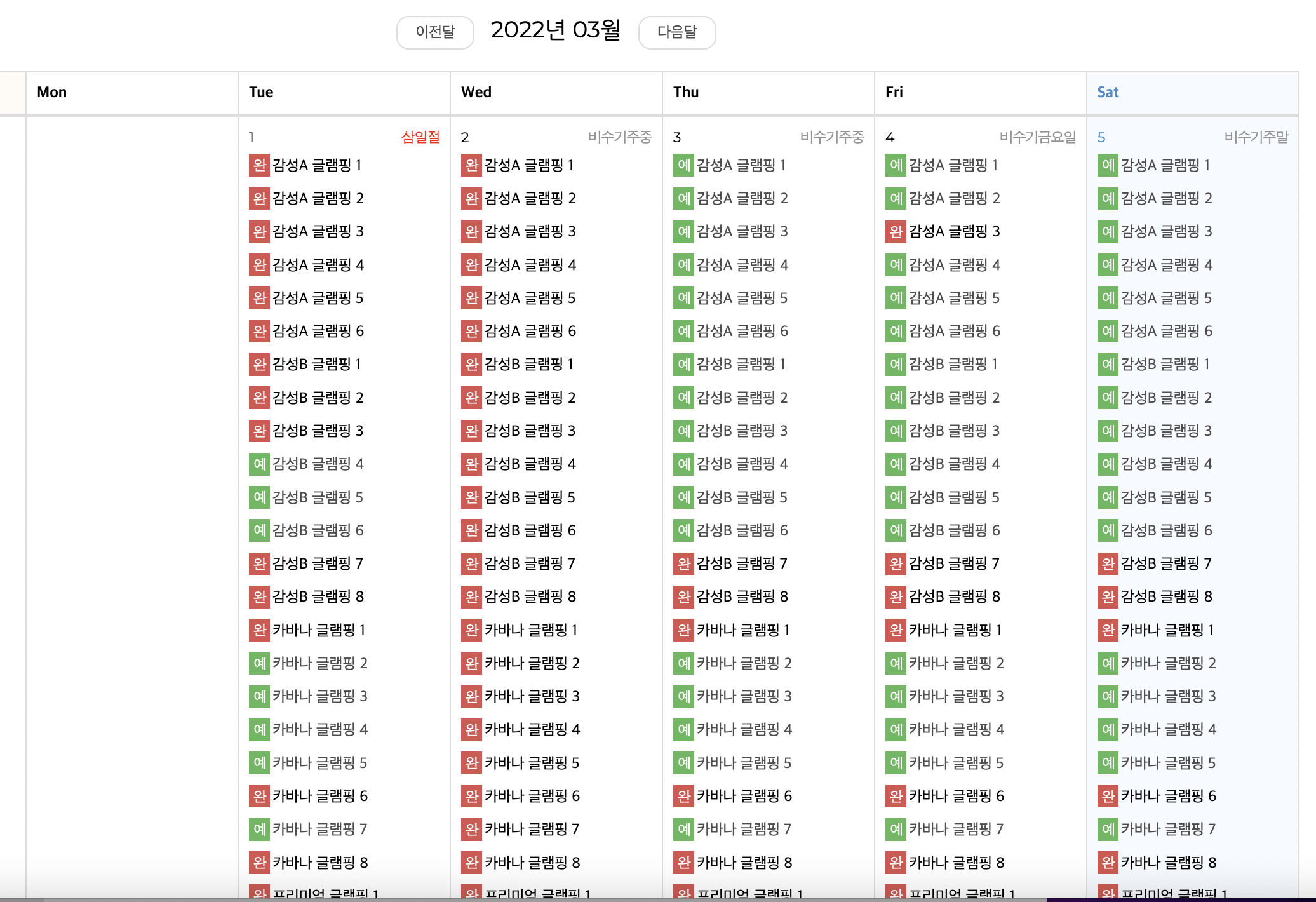Click the Sat column header

[1108, 92]
